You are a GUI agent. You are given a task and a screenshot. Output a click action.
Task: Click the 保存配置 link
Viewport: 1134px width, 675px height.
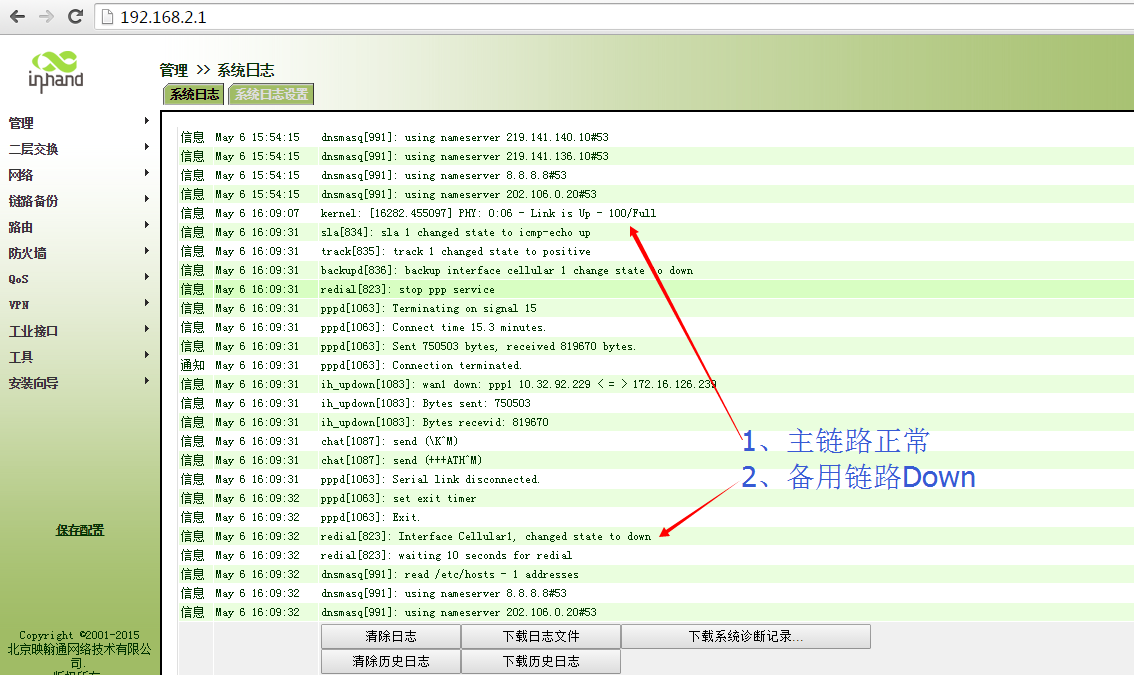(x=80, y=530)
